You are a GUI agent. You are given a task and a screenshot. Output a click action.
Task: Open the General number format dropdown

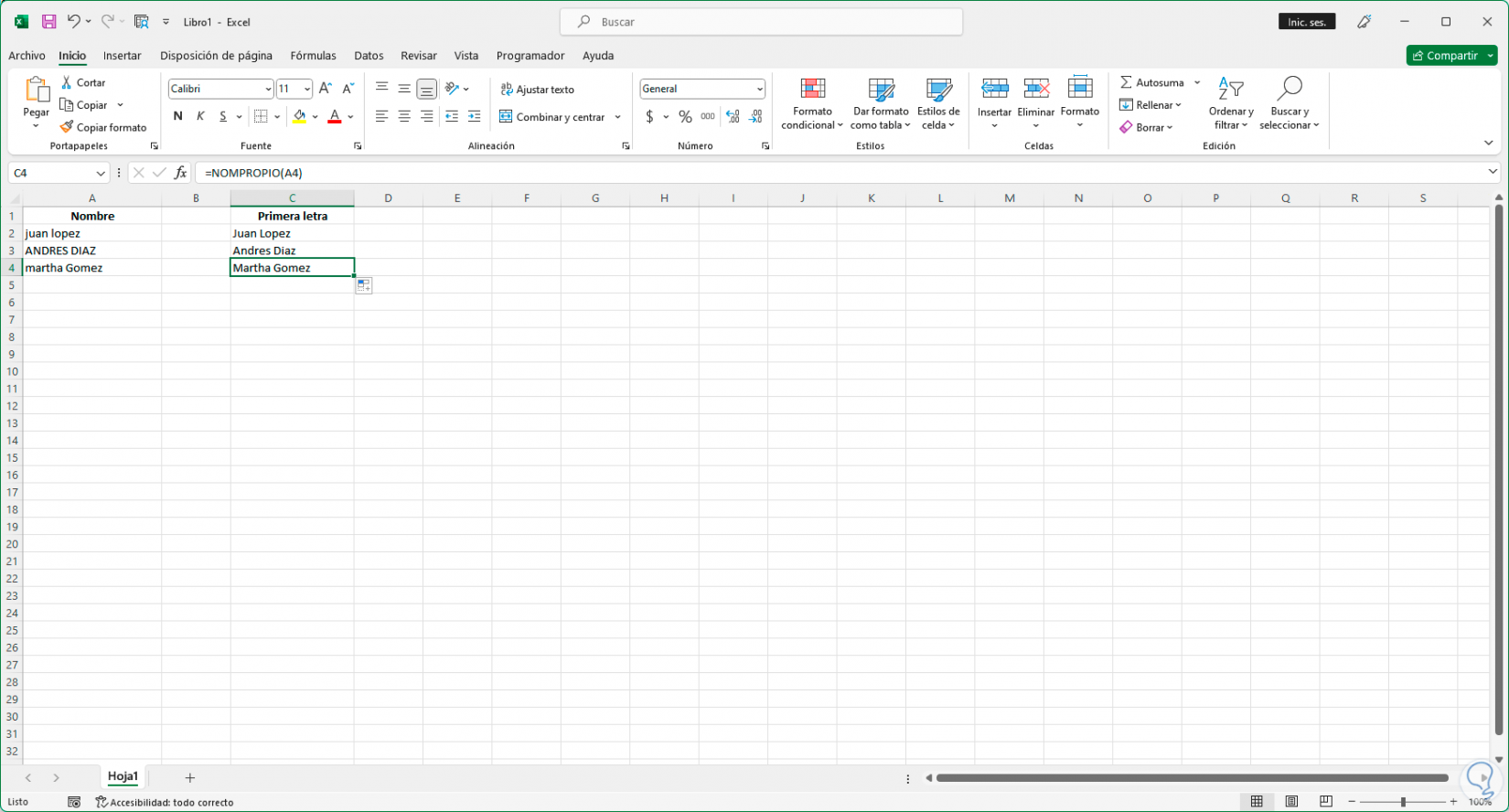pyautogui.click(x=760, y=89)
